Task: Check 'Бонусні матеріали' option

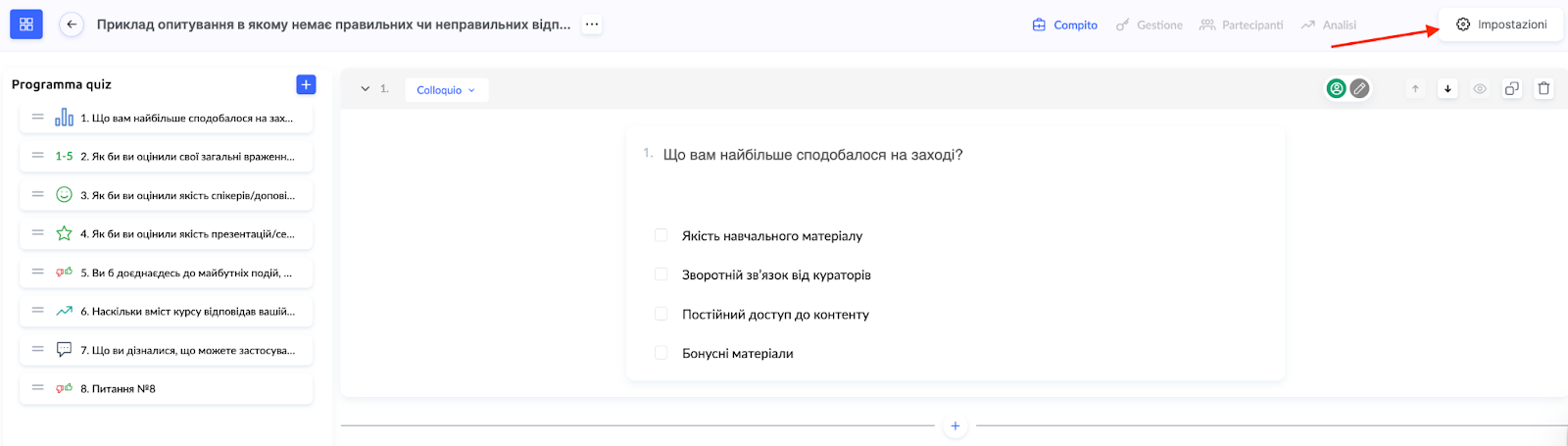Action: point(661,353)
